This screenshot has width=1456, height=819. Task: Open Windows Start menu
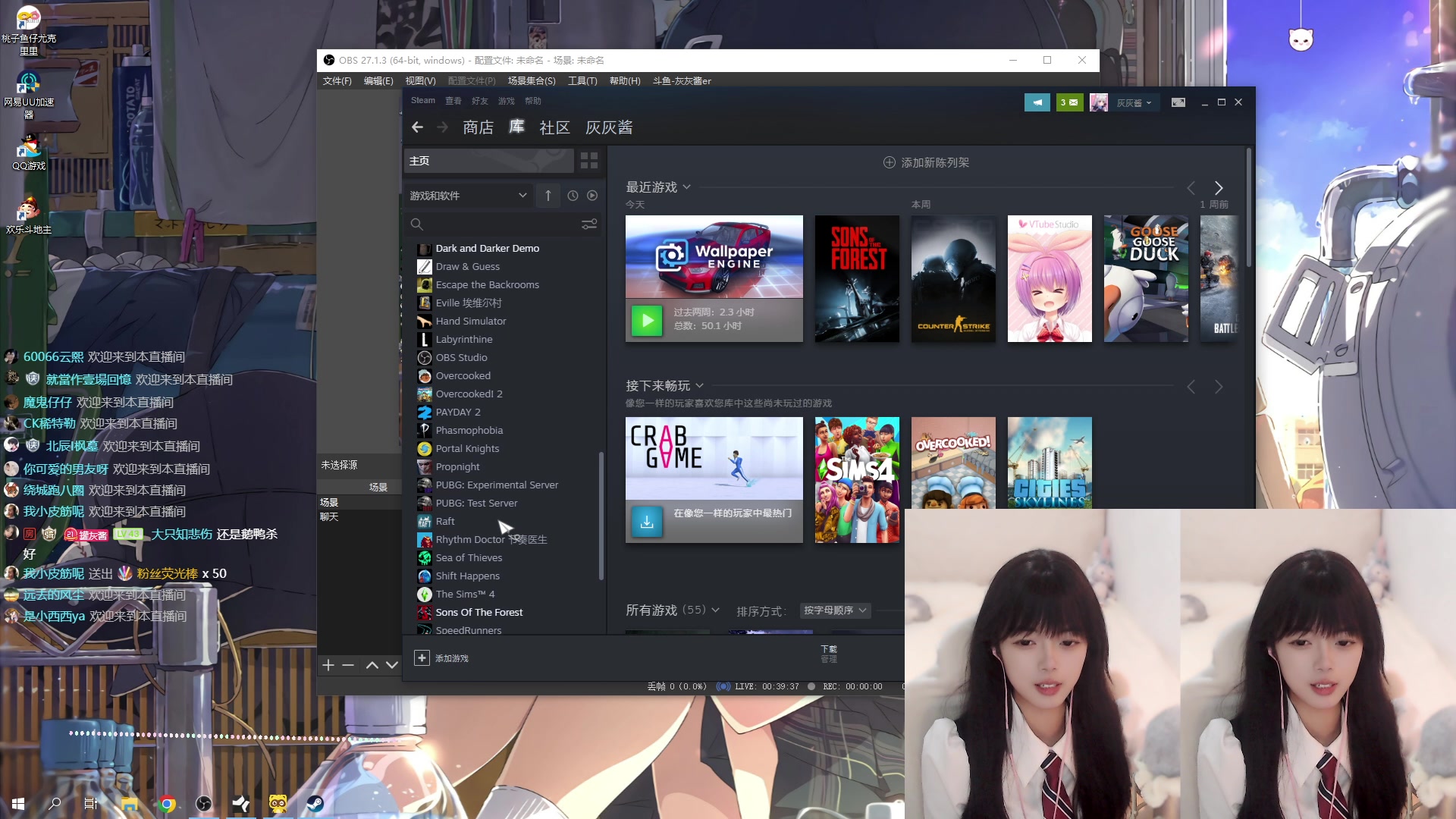18,804
